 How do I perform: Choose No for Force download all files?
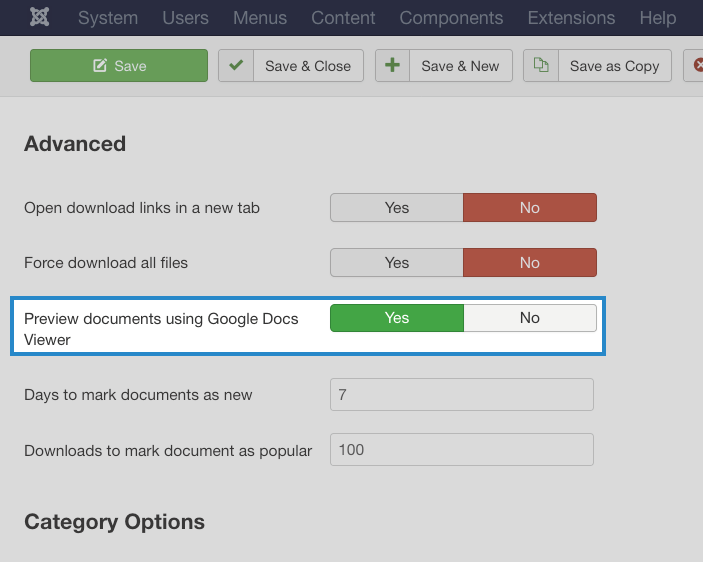tap(530, 263)
